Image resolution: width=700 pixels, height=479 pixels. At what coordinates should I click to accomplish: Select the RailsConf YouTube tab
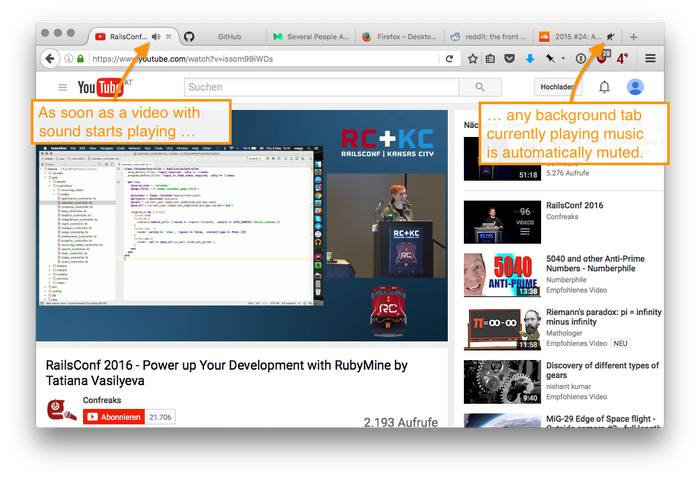[127, 37]
